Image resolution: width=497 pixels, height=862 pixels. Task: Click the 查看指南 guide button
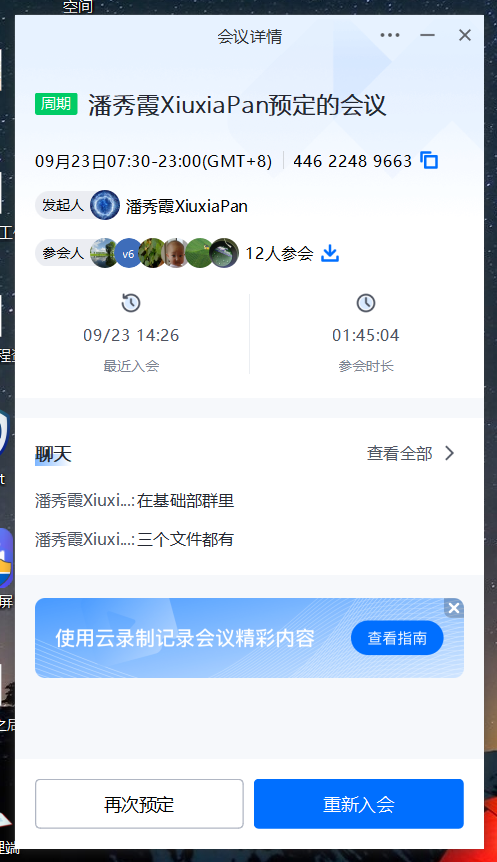(397, 638)
